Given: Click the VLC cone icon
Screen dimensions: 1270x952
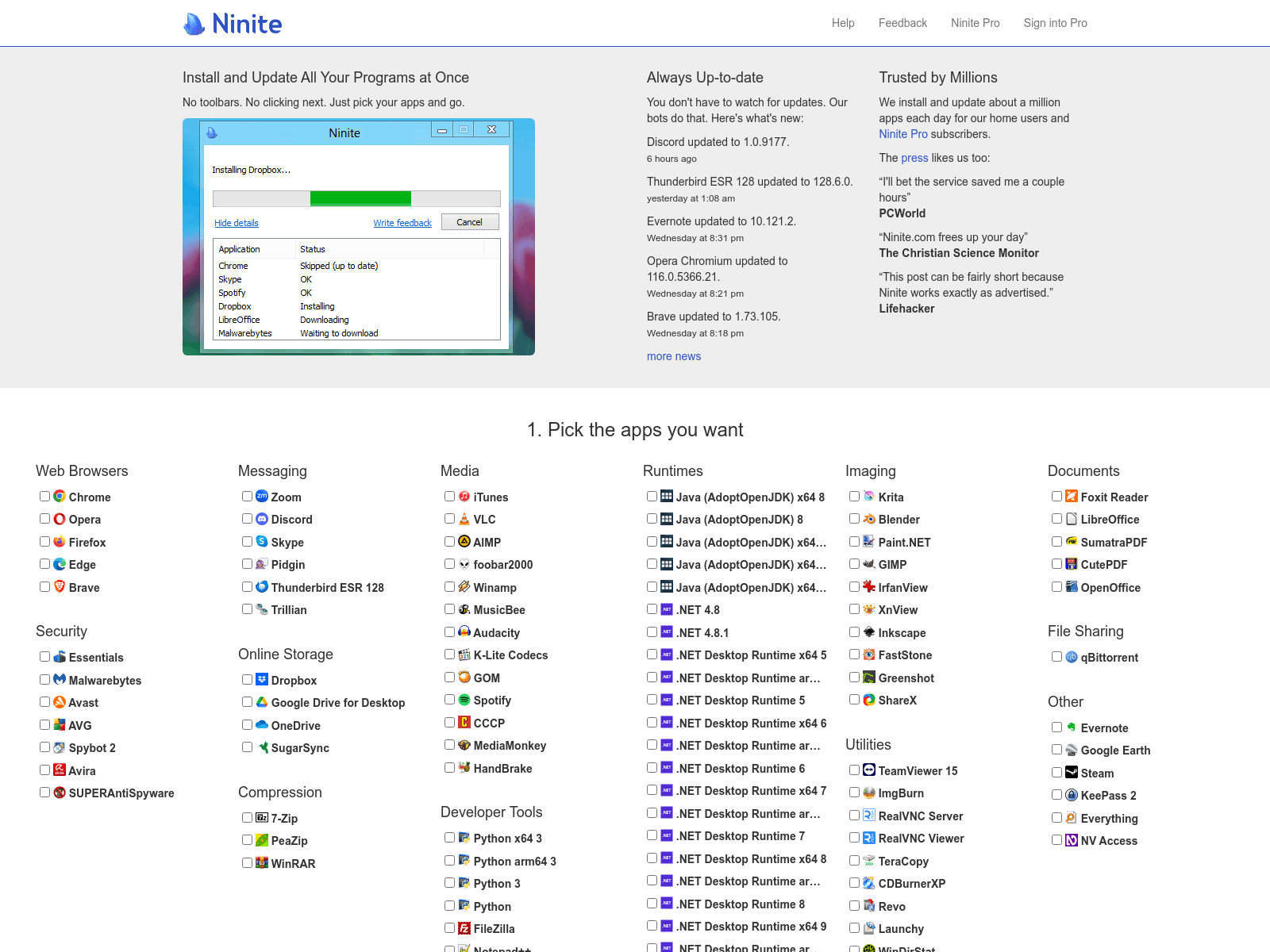Looking at the screenshot, I should coord(464,519).
